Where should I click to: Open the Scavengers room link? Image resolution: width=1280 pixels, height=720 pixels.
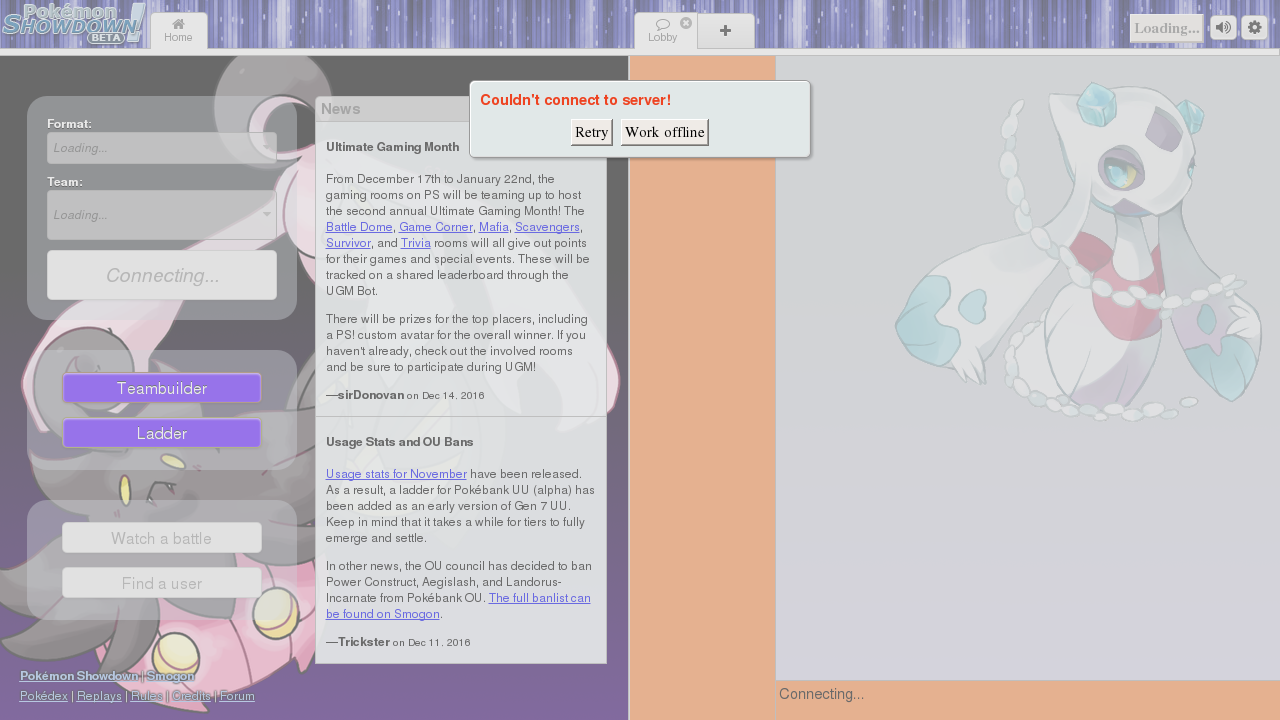click(x=547, y=227)
